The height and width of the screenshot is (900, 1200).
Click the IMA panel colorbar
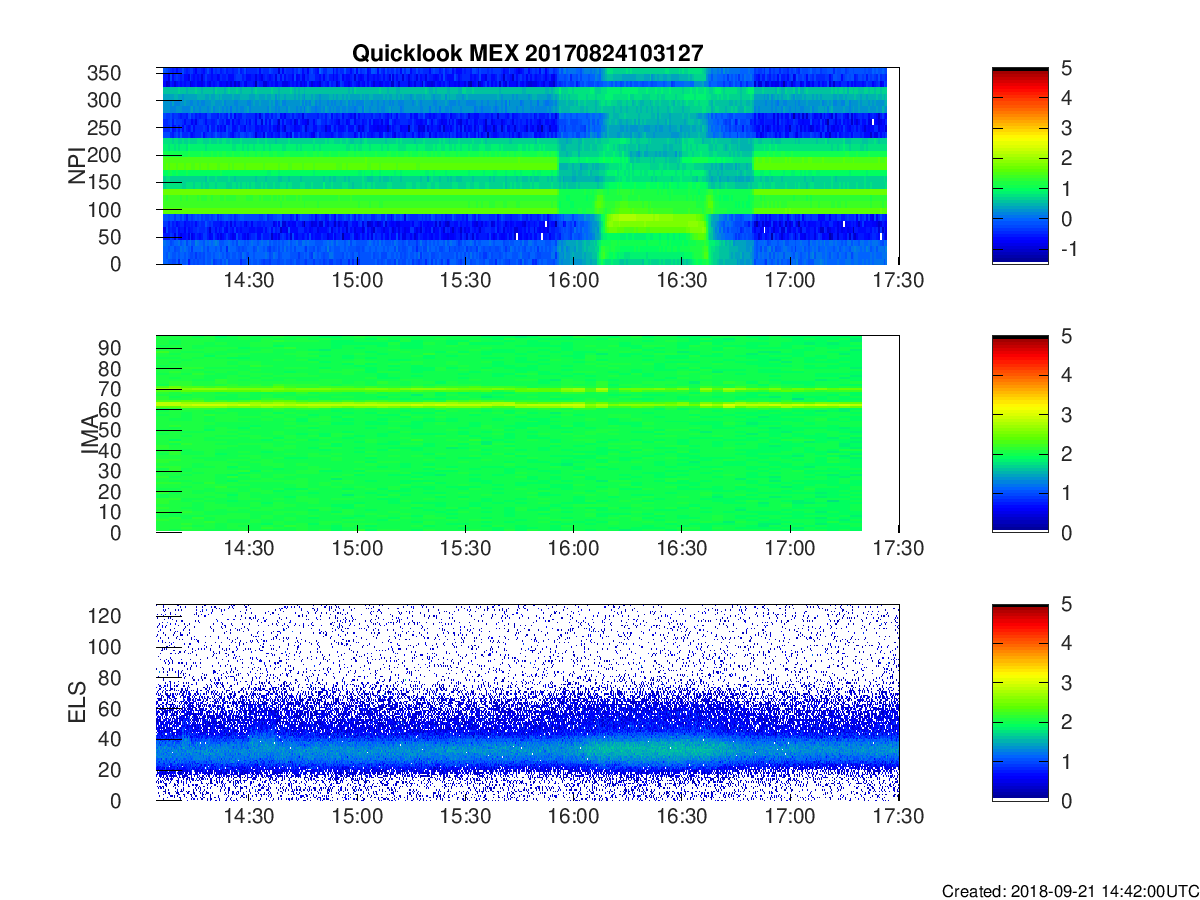pos(1020,434)
